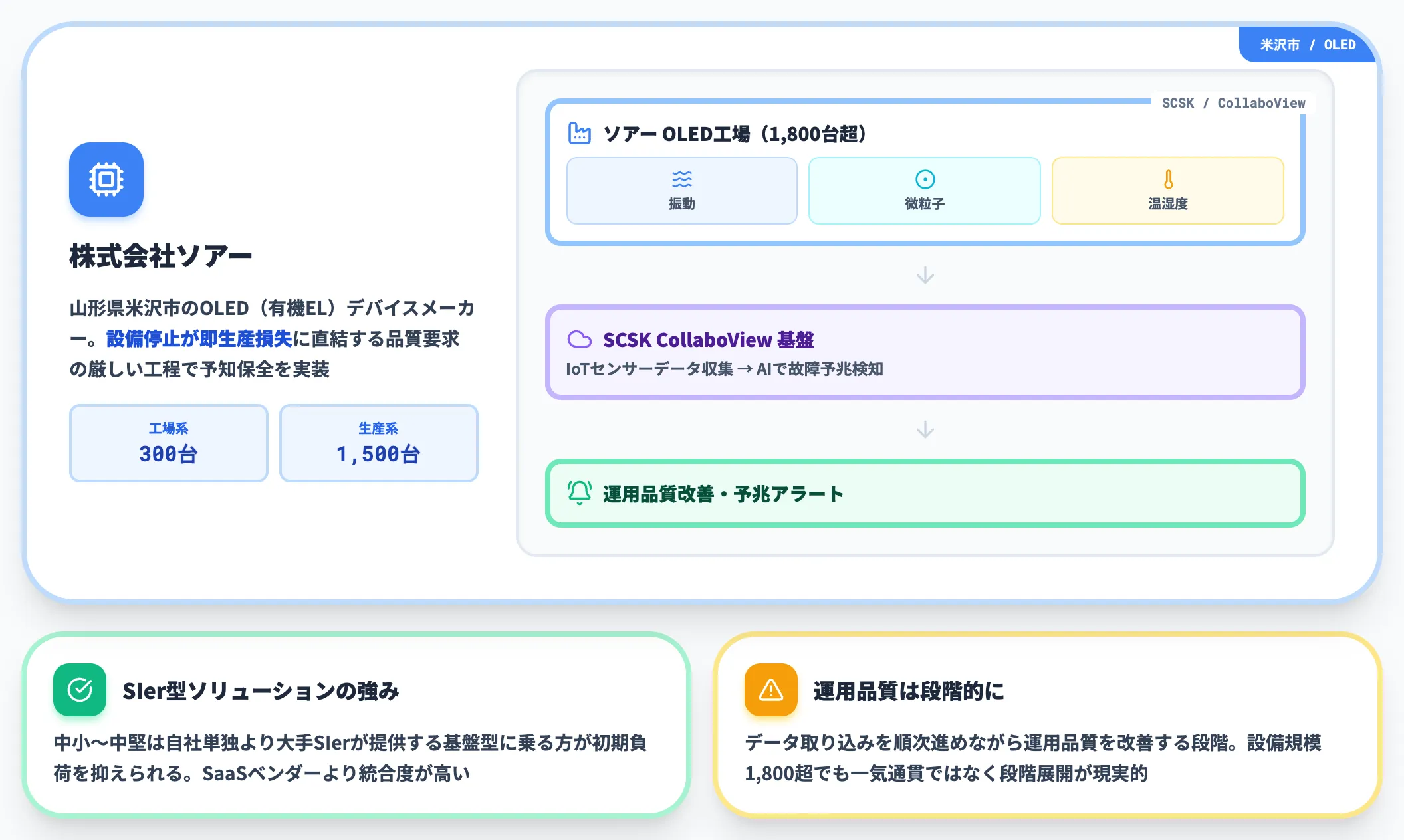Screen dimensions: 1404x840
Task: Click the cloud icon beside SCSK CollaboView 基盤
Action: click(x=579, y=340)
